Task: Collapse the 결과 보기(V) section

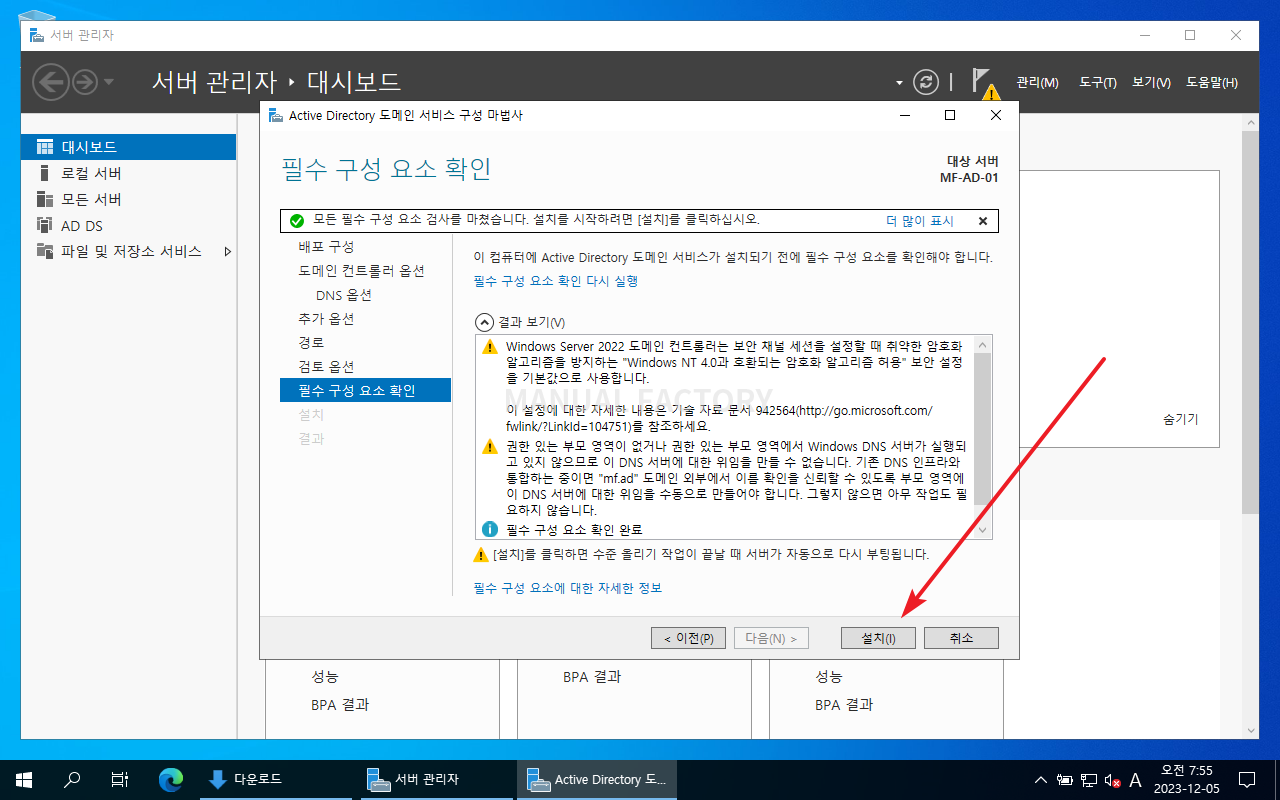Action: 484,322
